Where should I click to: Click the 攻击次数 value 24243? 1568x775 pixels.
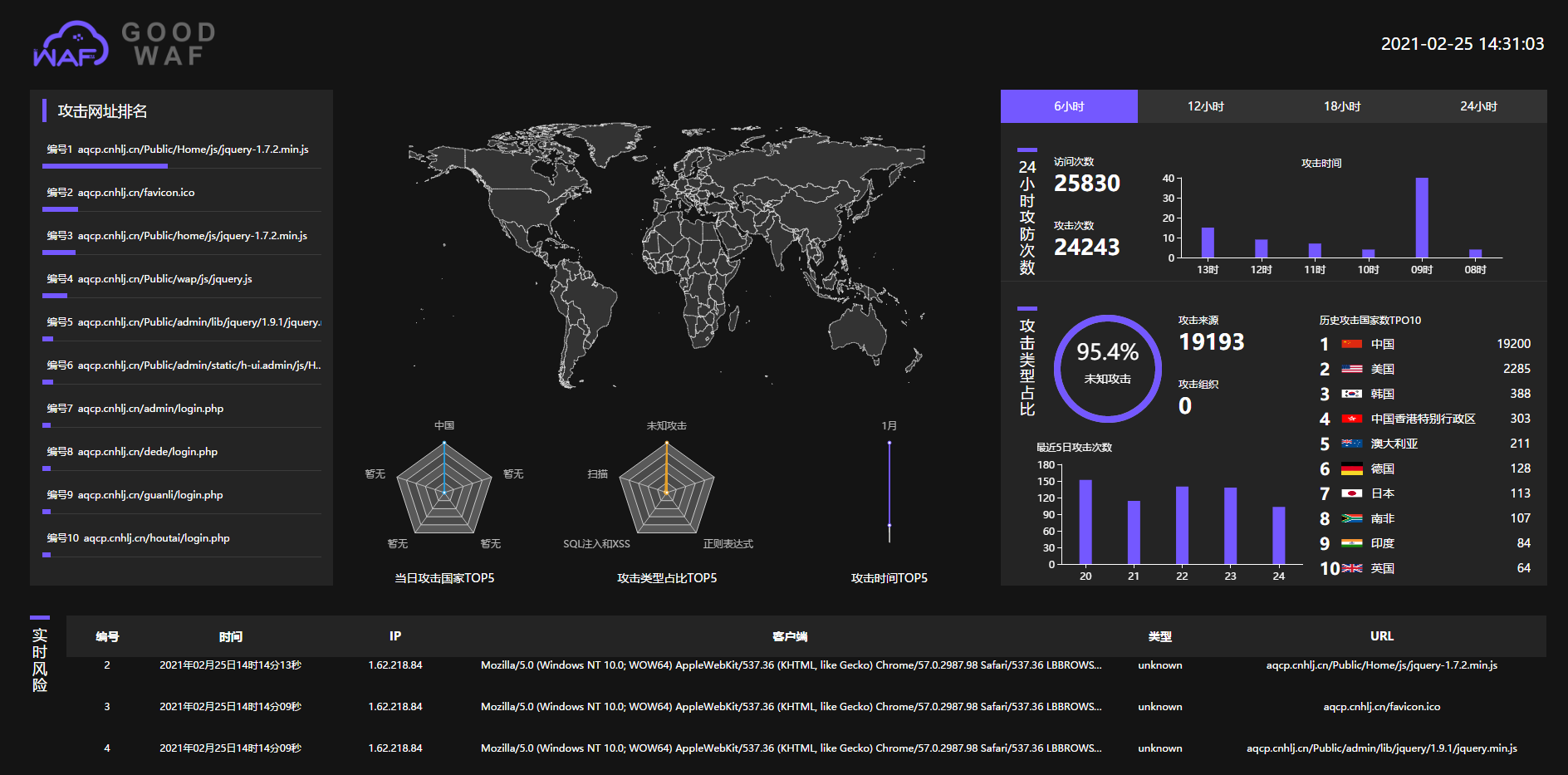pyautogui.click(x=1087, y=248)
